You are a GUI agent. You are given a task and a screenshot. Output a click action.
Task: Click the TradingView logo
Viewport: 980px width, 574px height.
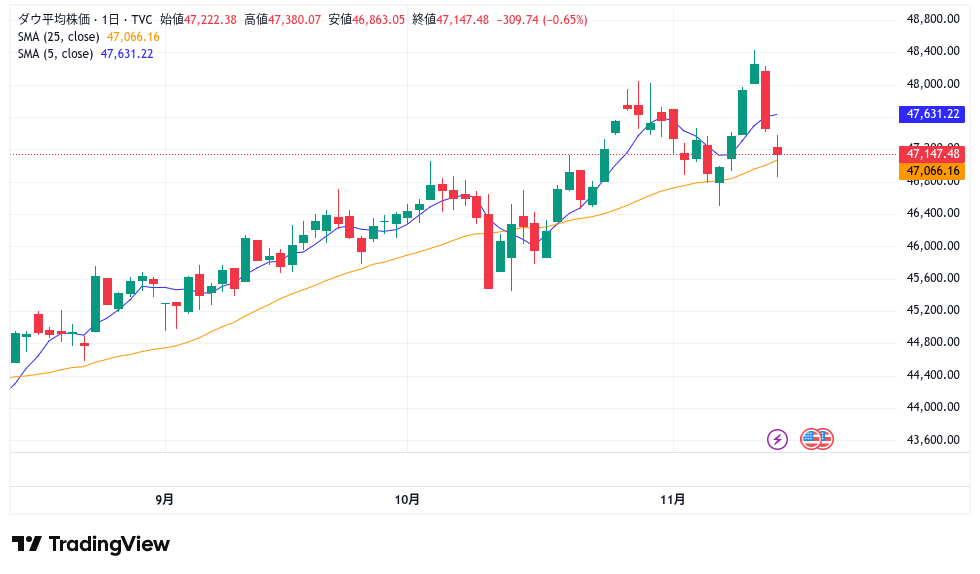[x=91, y=544]
